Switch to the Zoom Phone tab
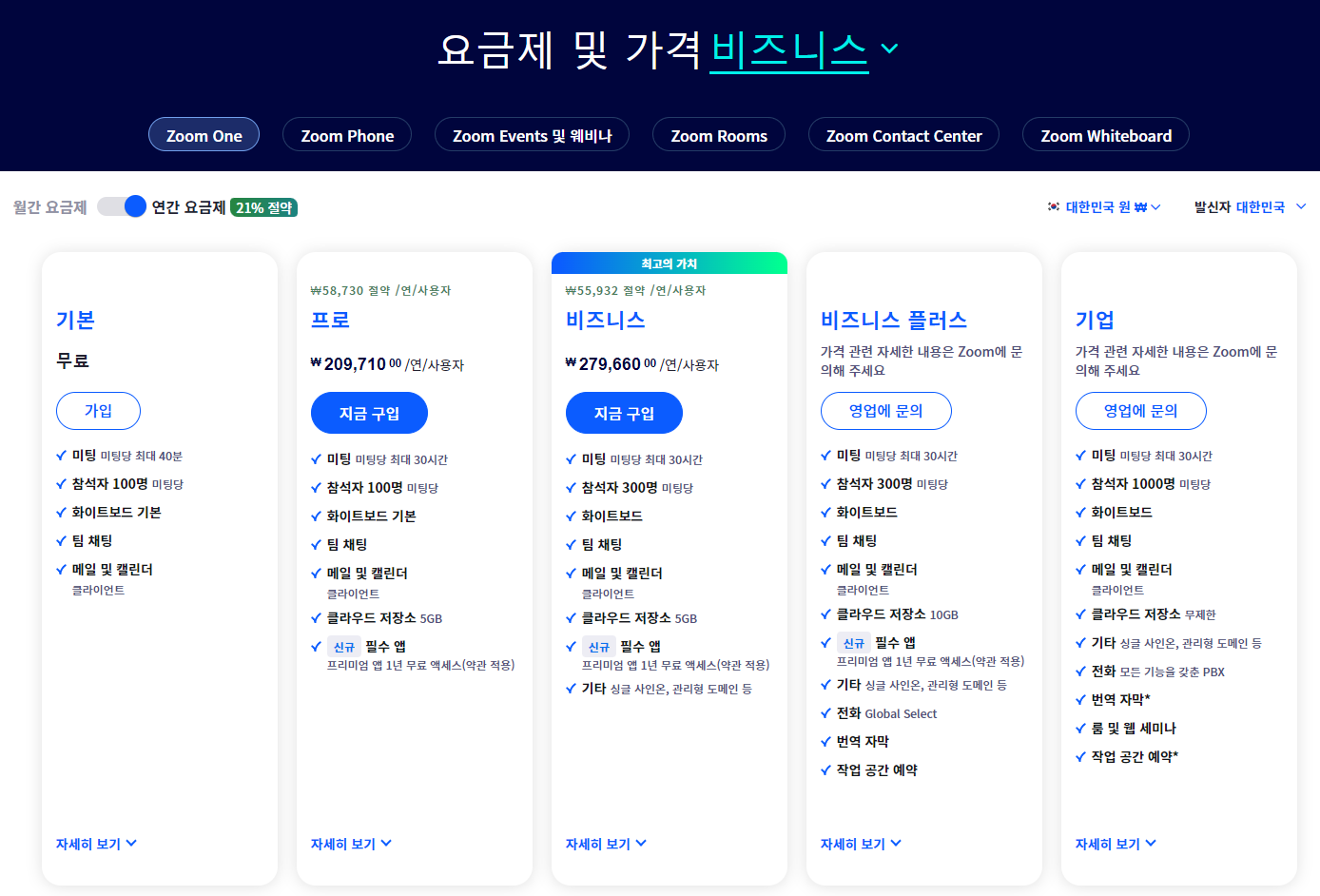1320x896 pixels. 347,135
